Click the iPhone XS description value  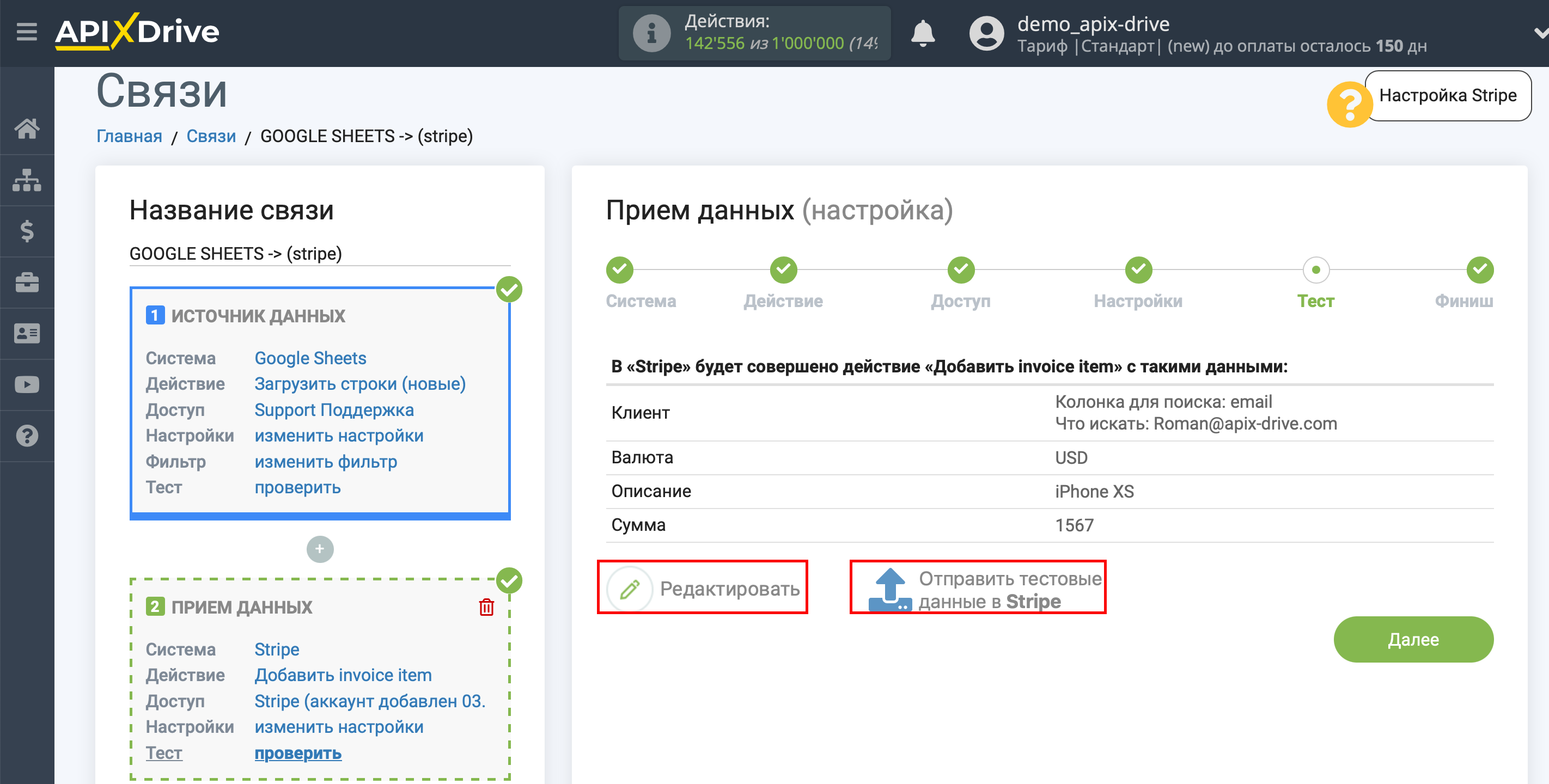1094,492
